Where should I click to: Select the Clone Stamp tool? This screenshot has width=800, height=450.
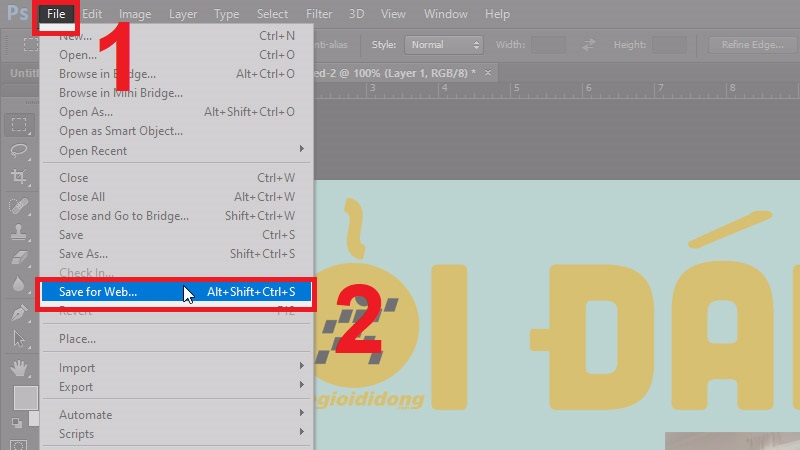tap(19, 232)
